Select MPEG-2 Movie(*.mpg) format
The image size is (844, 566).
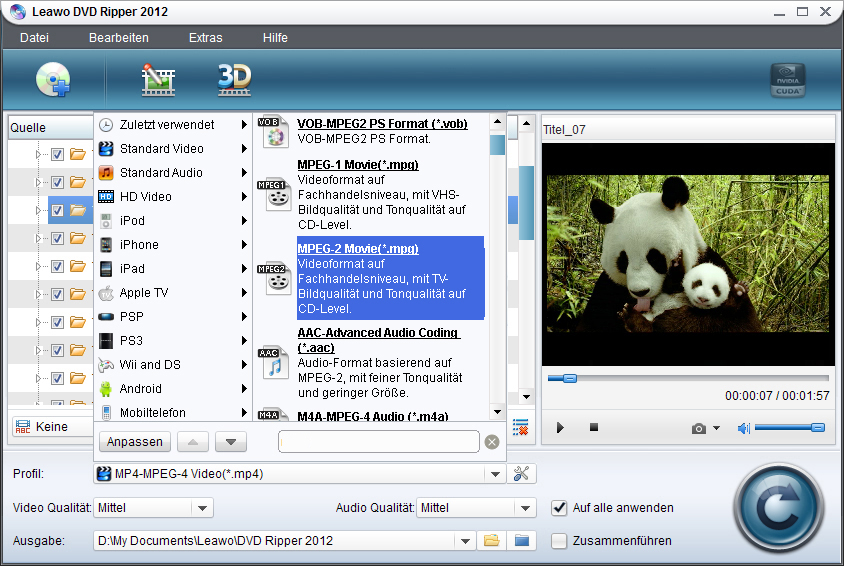[390, 278]
